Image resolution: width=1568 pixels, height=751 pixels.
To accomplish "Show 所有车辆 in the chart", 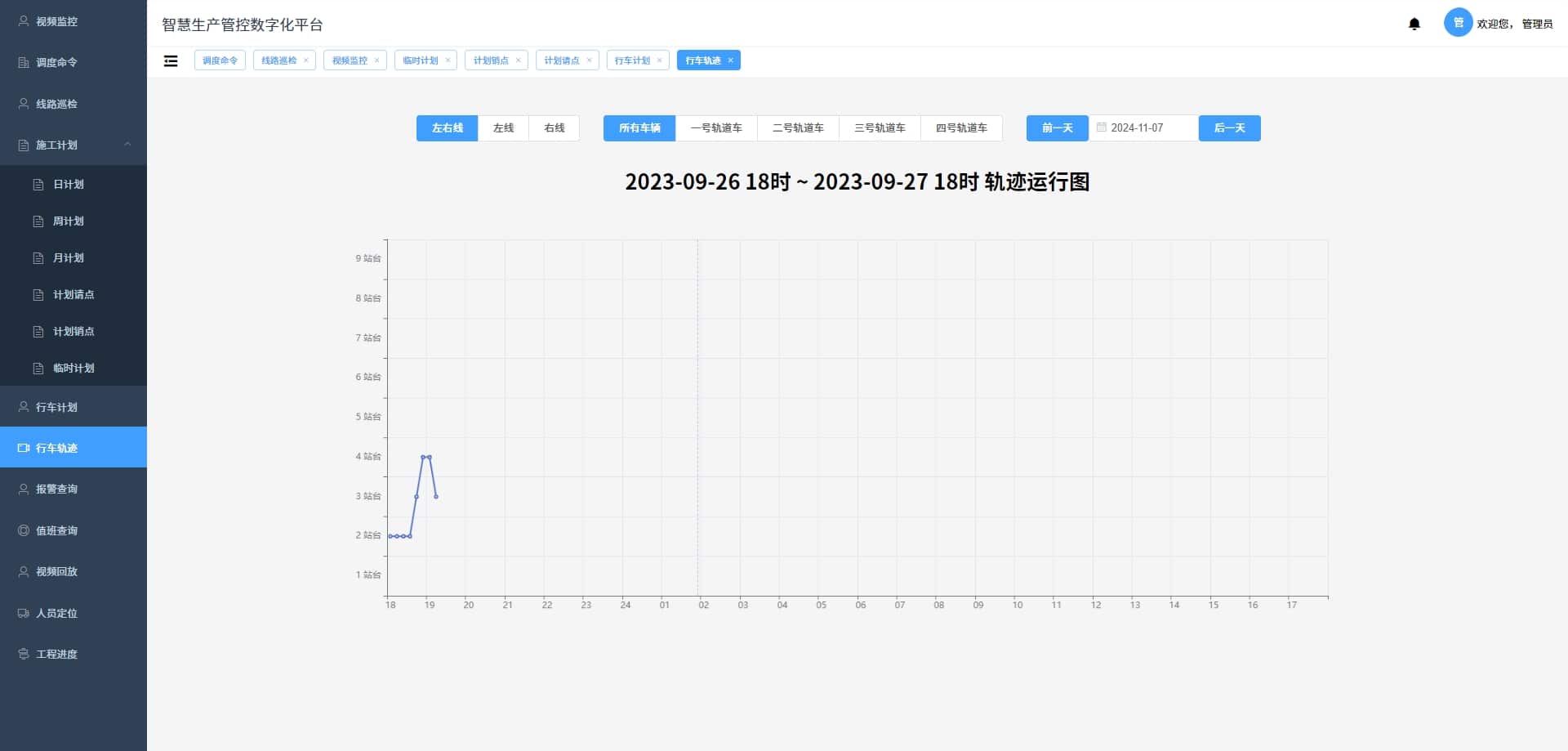I will click(639, 128).
